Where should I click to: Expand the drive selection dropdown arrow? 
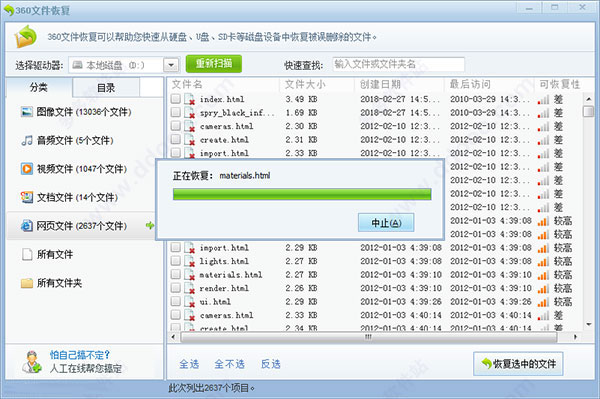pyautogui.click(x=171, y=65)
